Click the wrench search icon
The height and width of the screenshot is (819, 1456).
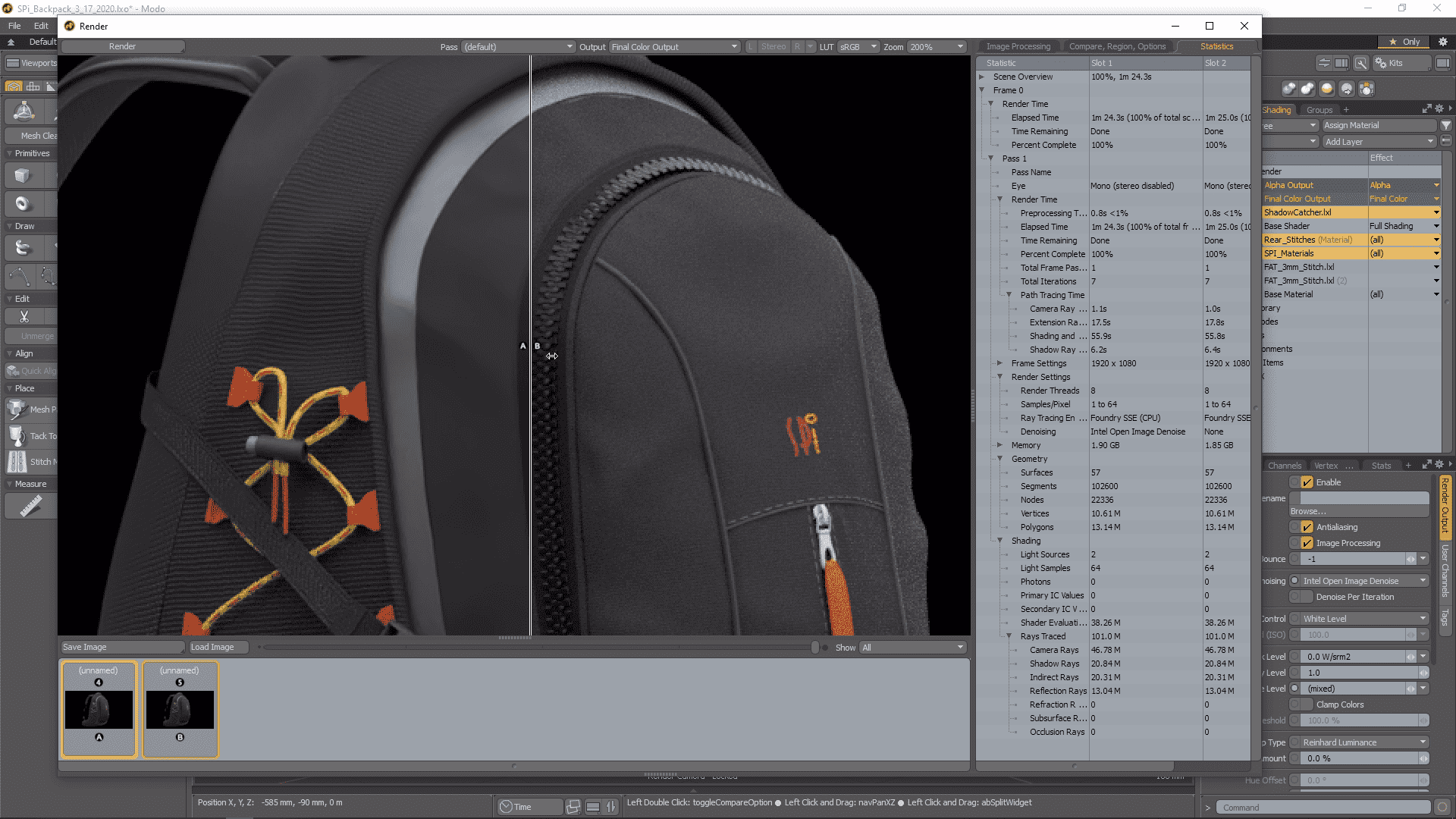coord(1361,63)
